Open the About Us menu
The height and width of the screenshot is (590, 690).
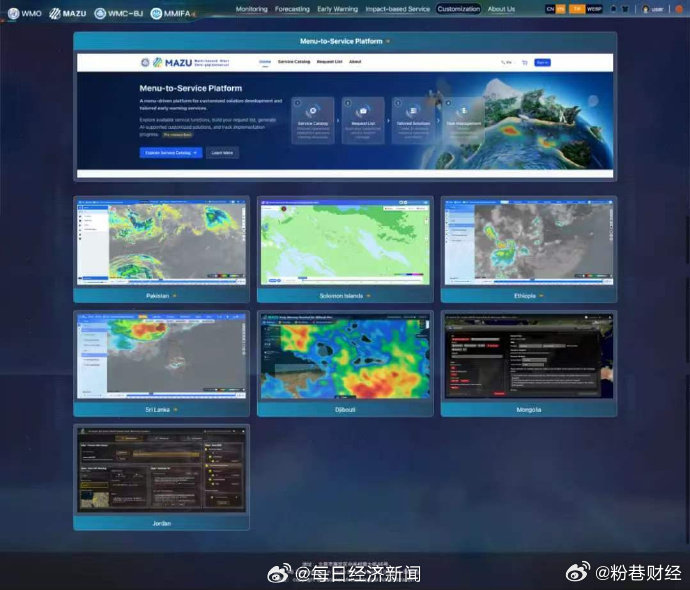(501, 9)
